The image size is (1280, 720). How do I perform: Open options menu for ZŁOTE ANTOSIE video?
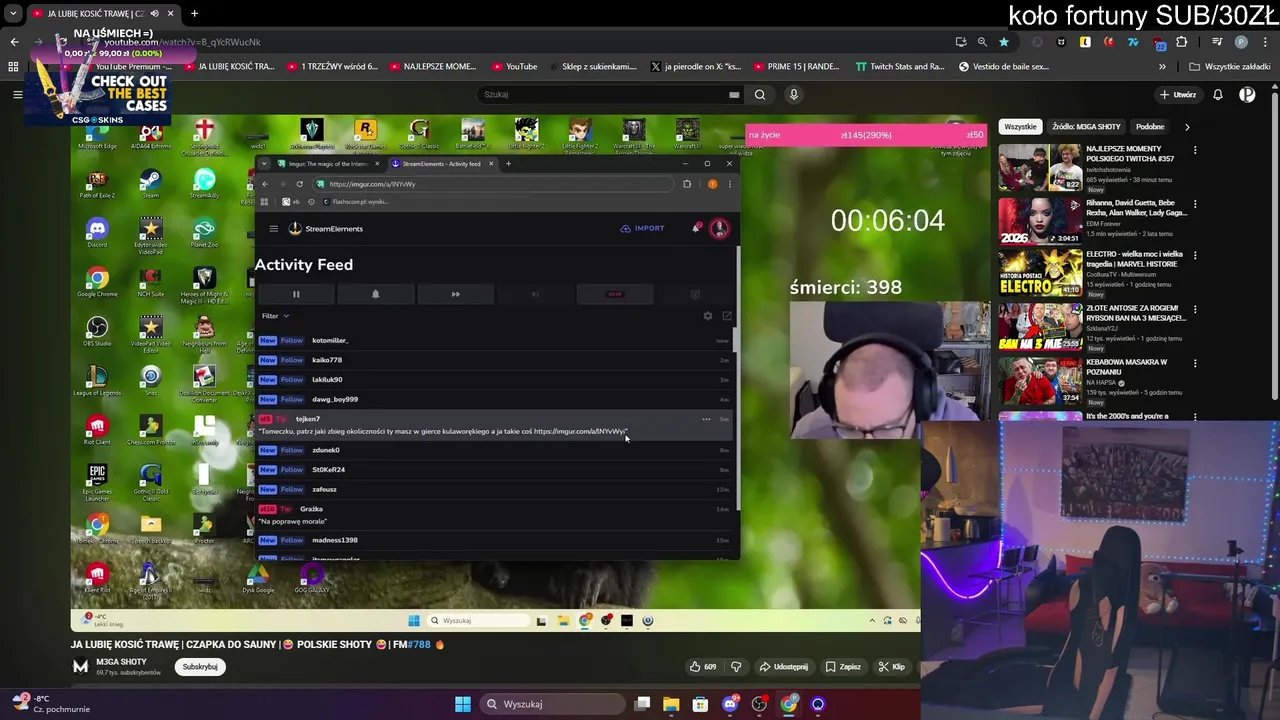click(x=1195, y=310)
